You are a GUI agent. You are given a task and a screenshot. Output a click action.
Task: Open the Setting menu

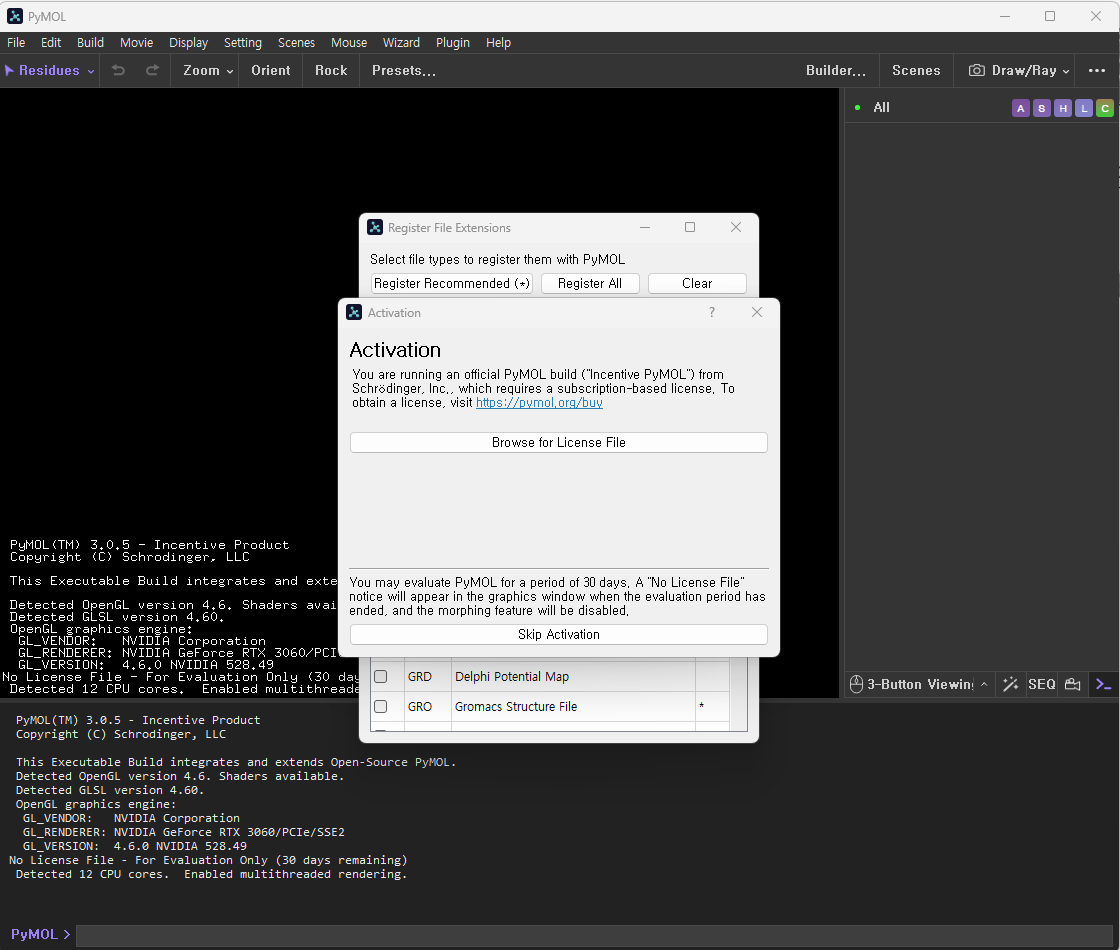[x=243, y=43]
